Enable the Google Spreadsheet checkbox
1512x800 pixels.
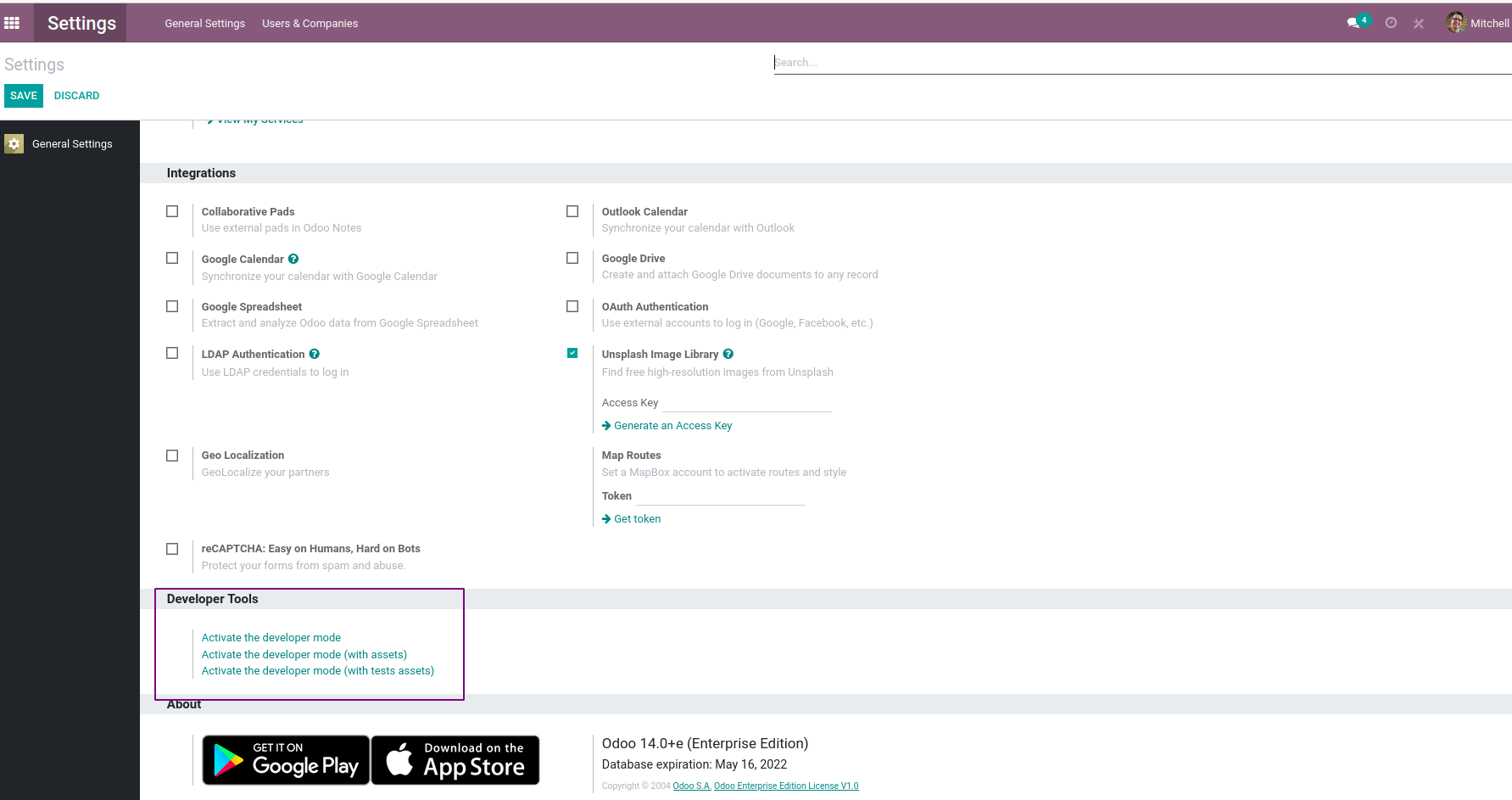pyautogui.click(x=172, y=306)
